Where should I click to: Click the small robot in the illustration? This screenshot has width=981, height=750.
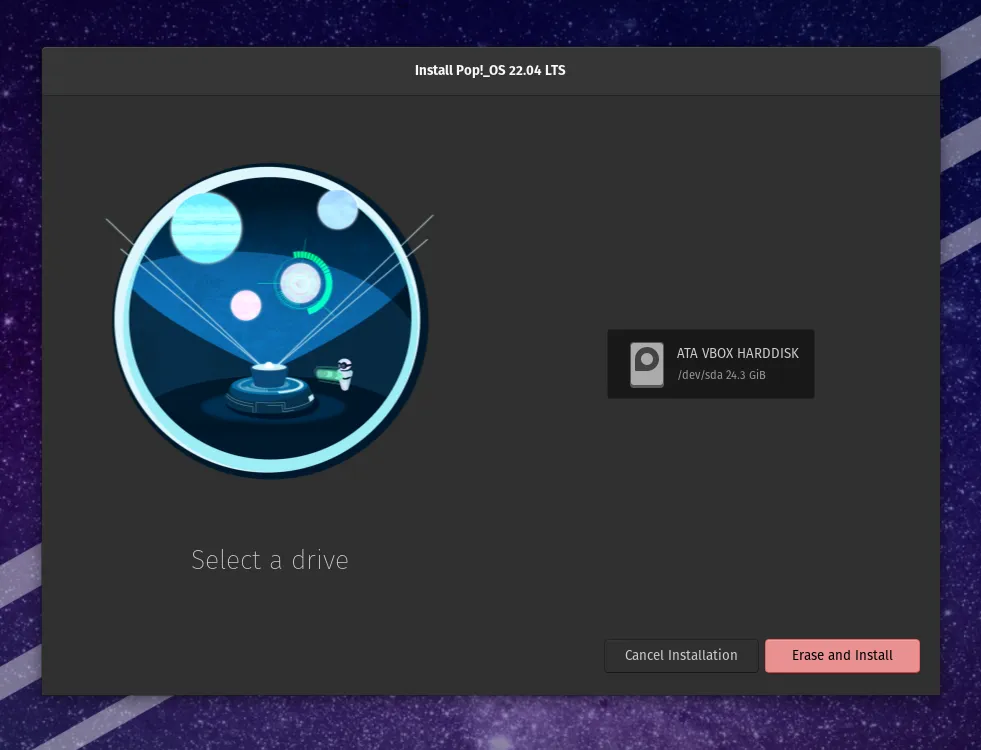tap(346, 373)
